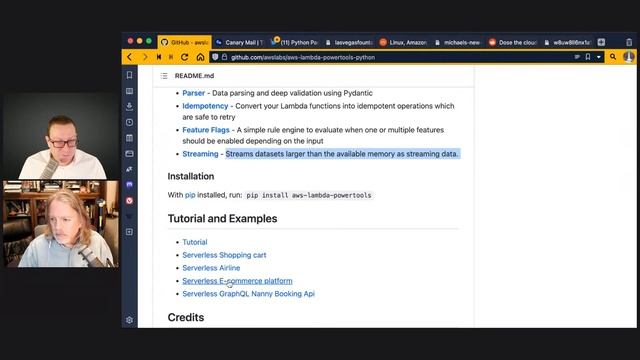Open the tracker blocker shield icon

[215, 57]
